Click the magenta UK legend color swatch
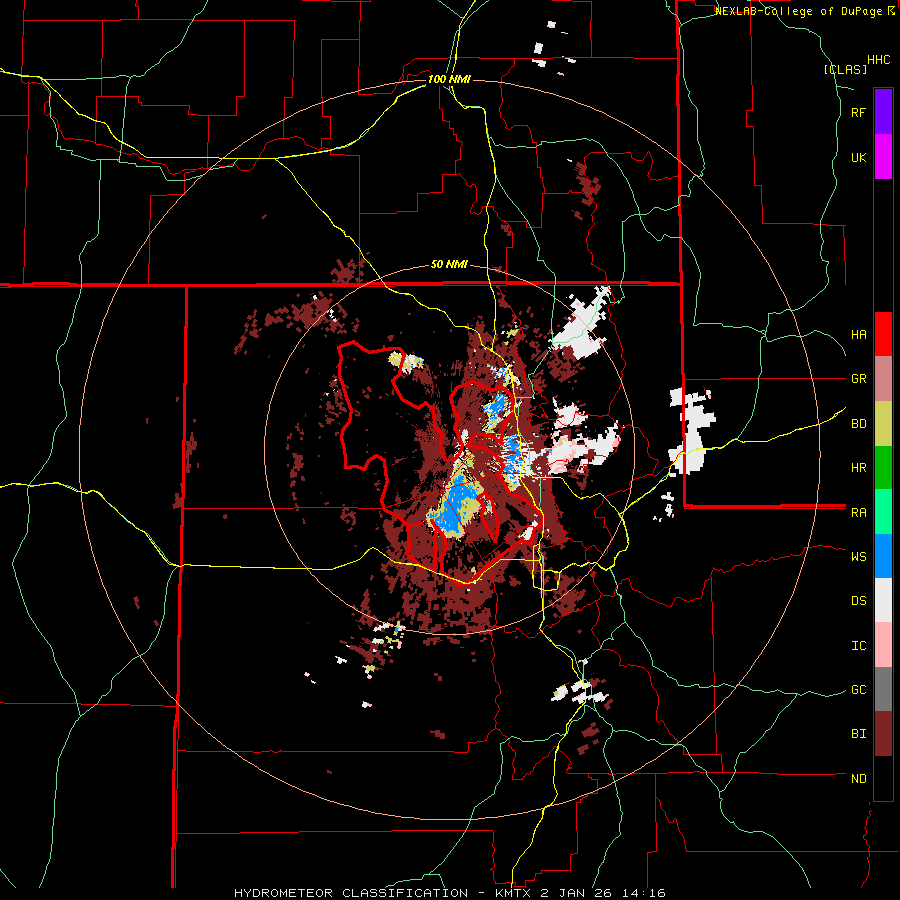Image resolution: width=900 pixels, height=900 pixels. (883, 157)
